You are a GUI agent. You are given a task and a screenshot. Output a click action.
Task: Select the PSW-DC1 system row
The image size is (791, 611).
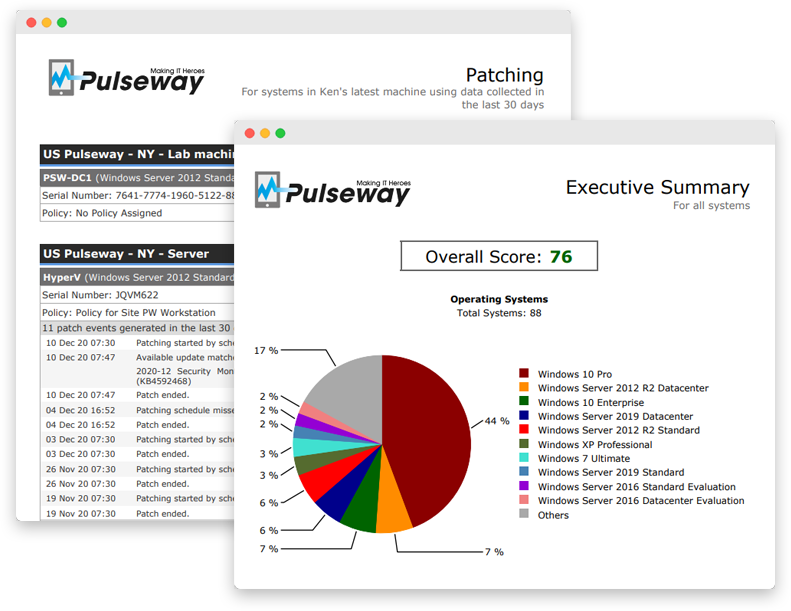coord(136,177)
